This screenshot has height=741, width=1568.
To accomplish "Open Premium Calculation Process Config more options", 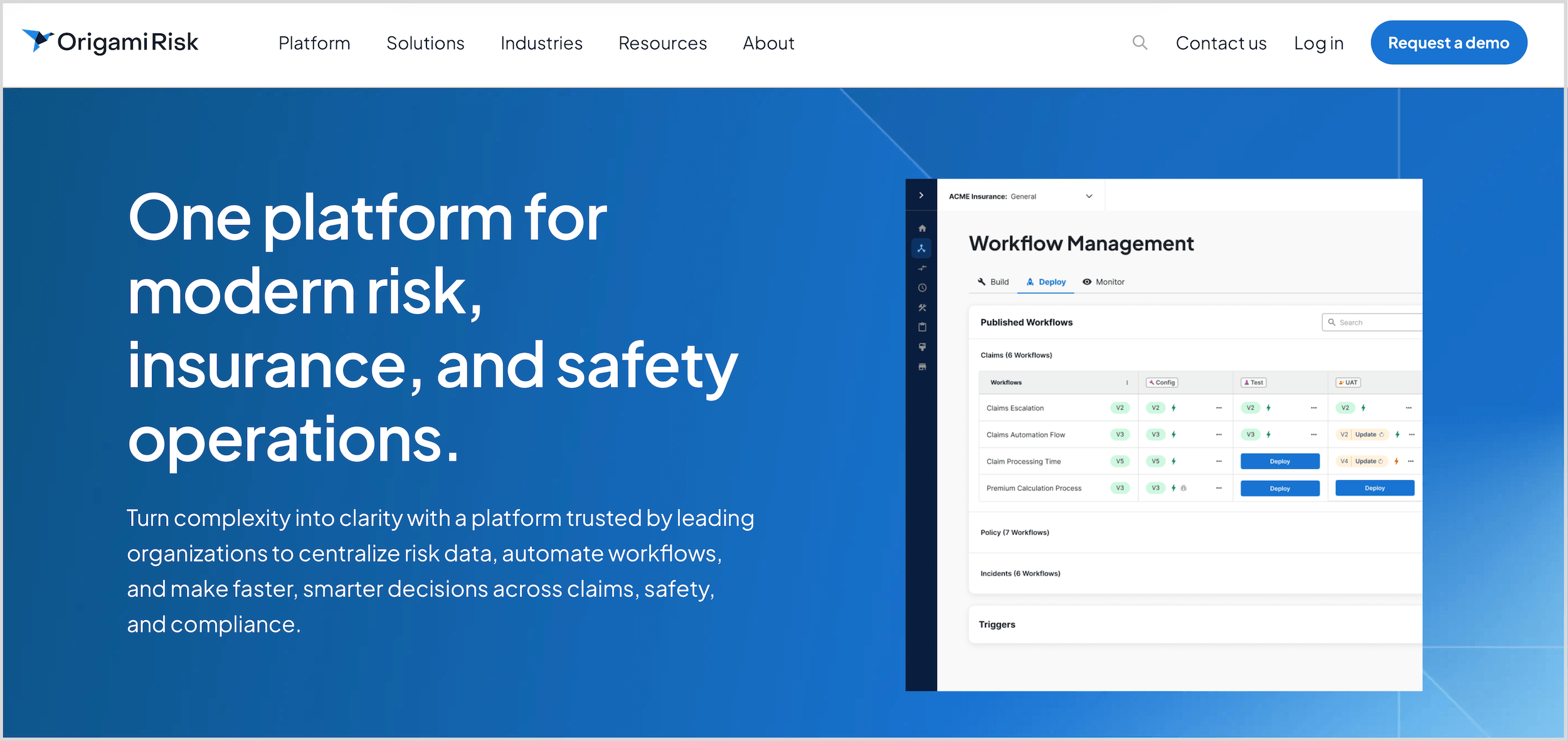I will [1219, 488].
